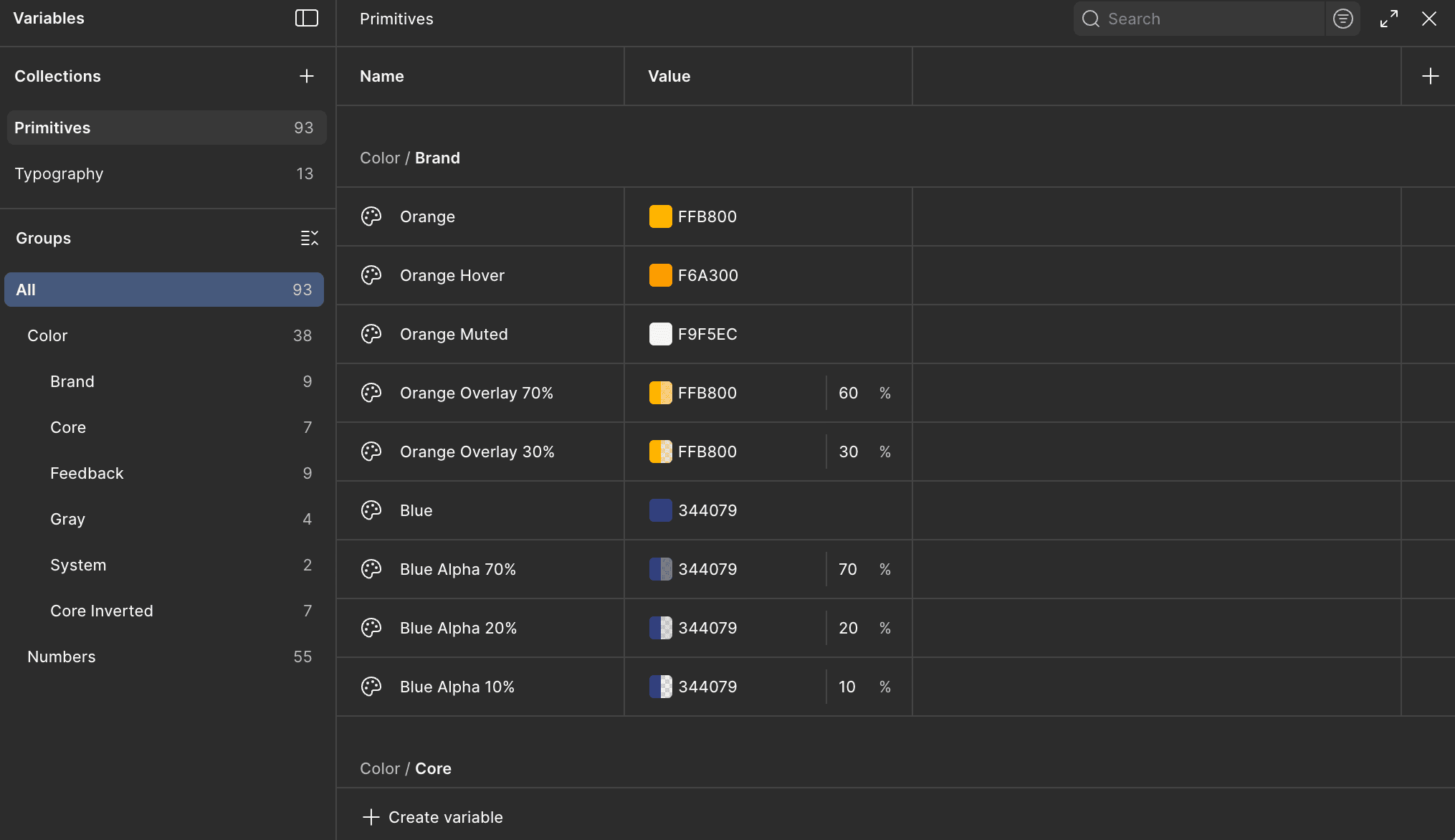Collapse all groups icon

(309, 238)
